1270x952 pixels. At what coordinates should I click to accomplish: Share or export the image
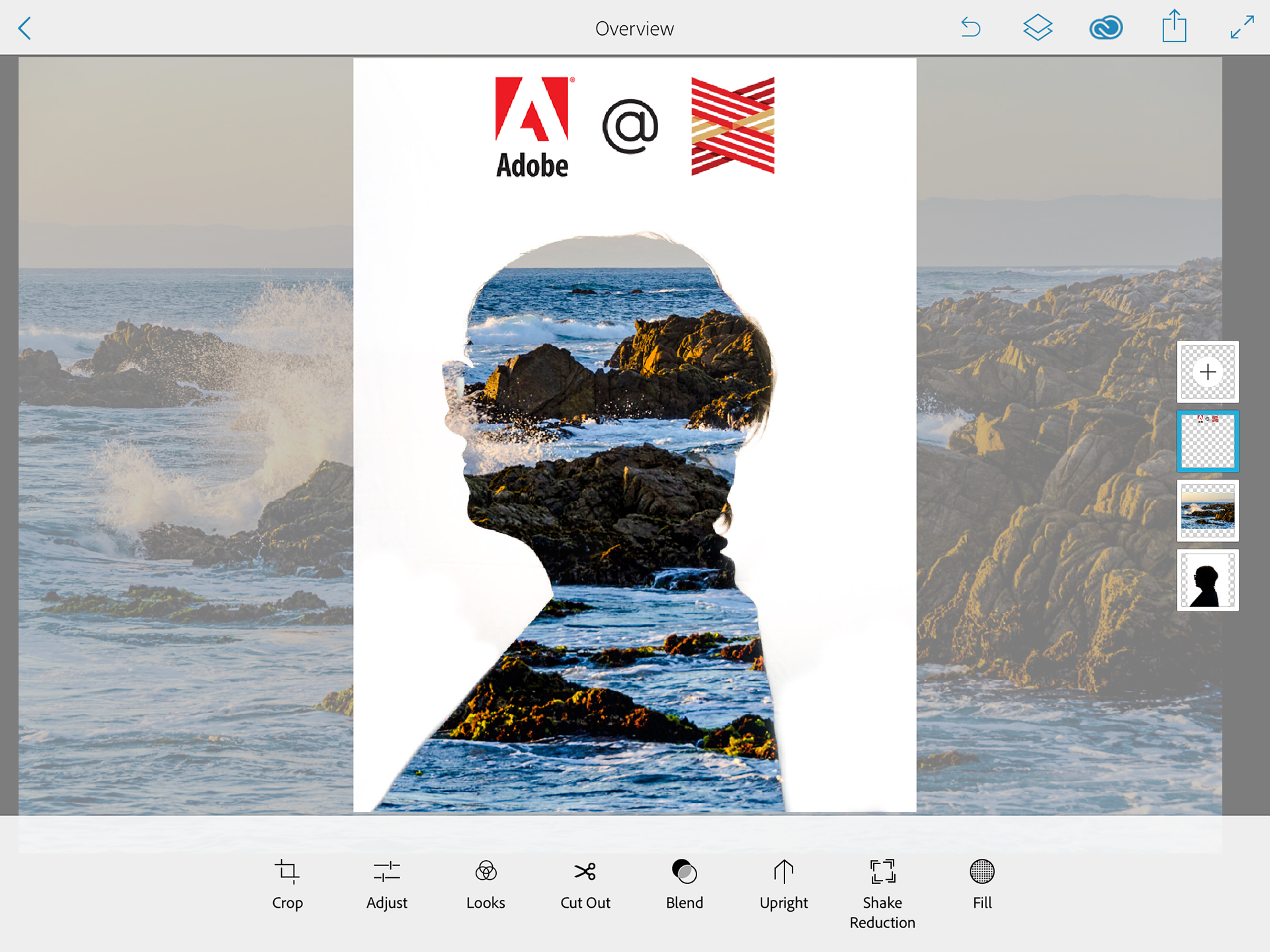(x=1174, y=26)
